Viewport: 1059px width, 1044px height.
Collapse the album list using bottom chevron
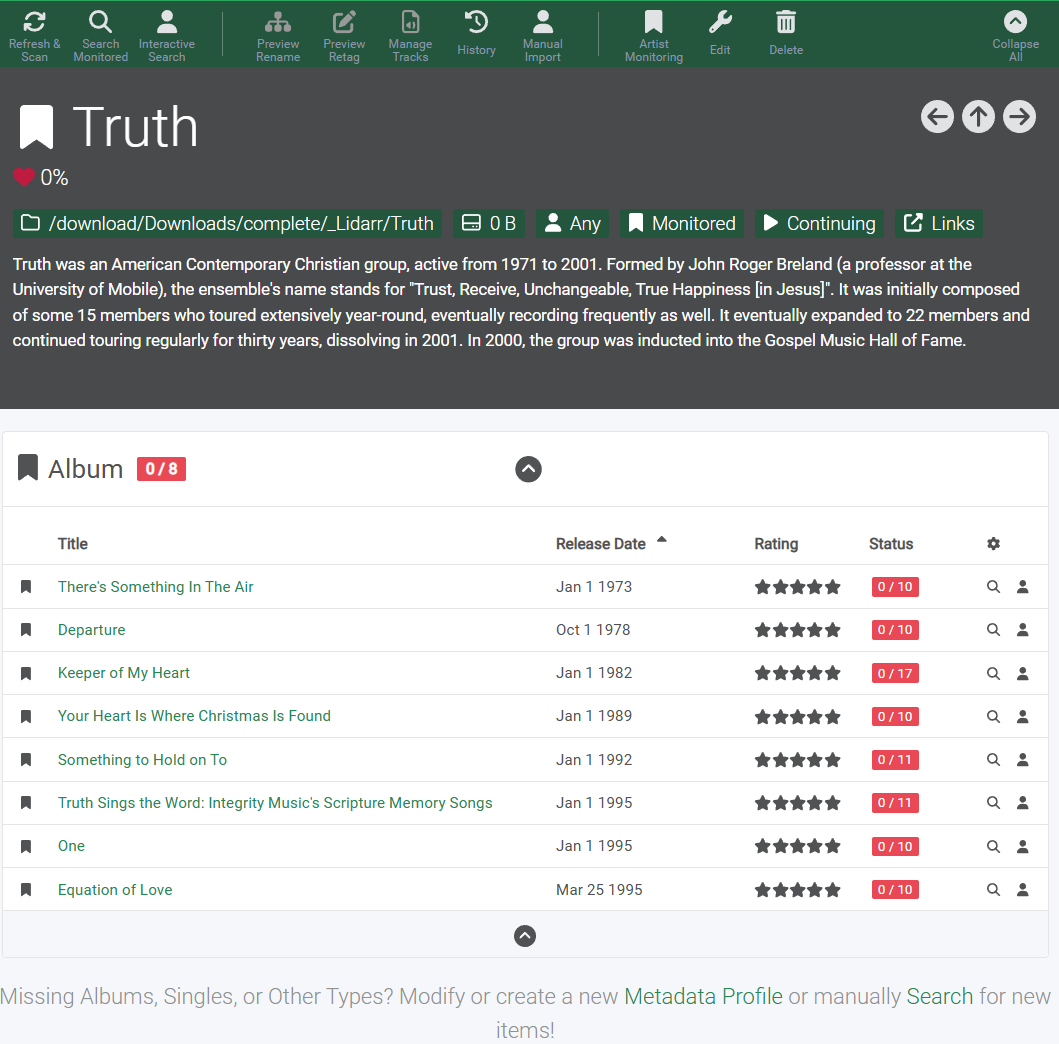click(525, 936)
